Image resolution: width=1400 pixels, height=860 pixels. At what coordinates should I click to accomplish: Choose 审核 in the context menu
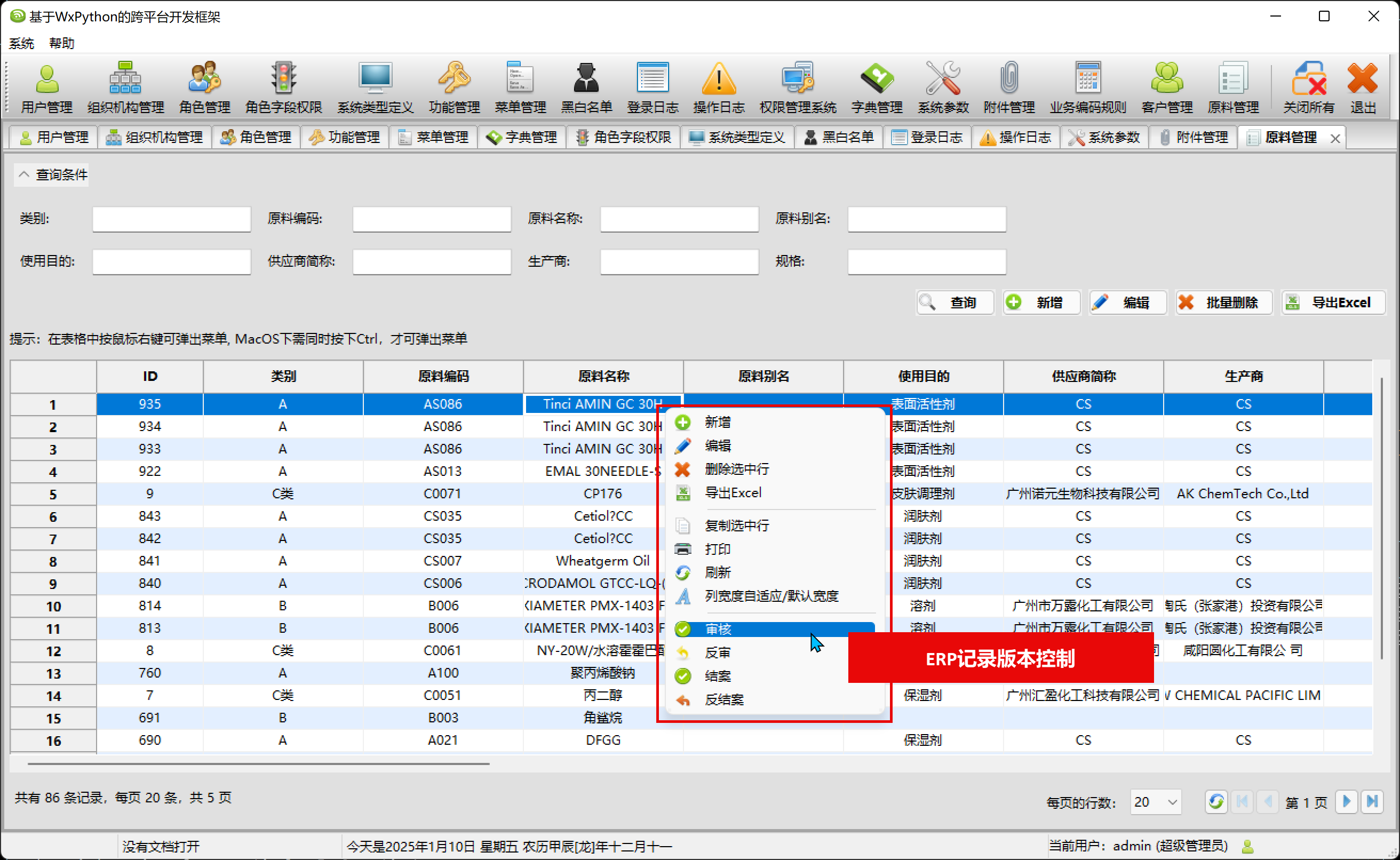coord(718,629)
